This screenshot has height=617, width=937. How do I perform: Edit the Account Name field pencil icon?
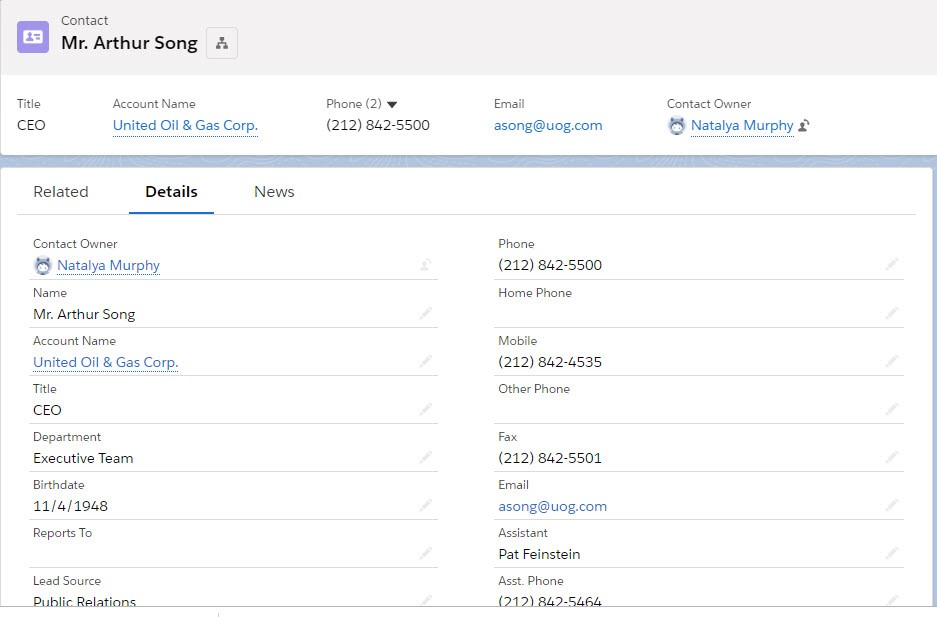click(x=425, y=361)
